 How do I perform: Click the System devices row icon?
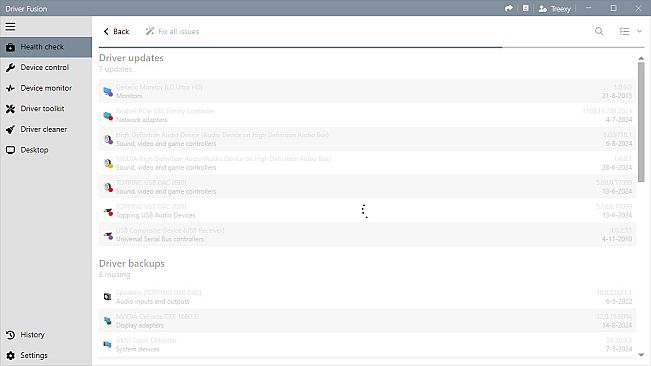pyautogui.click(x=108, y=344)
